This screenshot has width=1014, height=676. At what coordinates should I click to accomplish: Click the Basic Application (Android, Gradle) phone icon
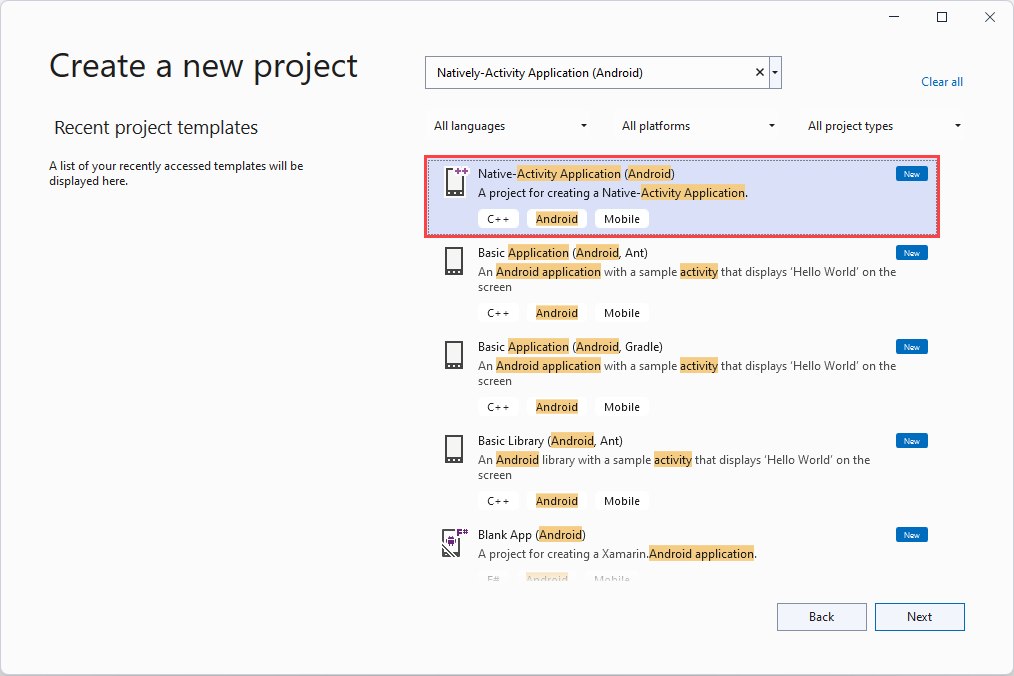[x=454, y=355]
